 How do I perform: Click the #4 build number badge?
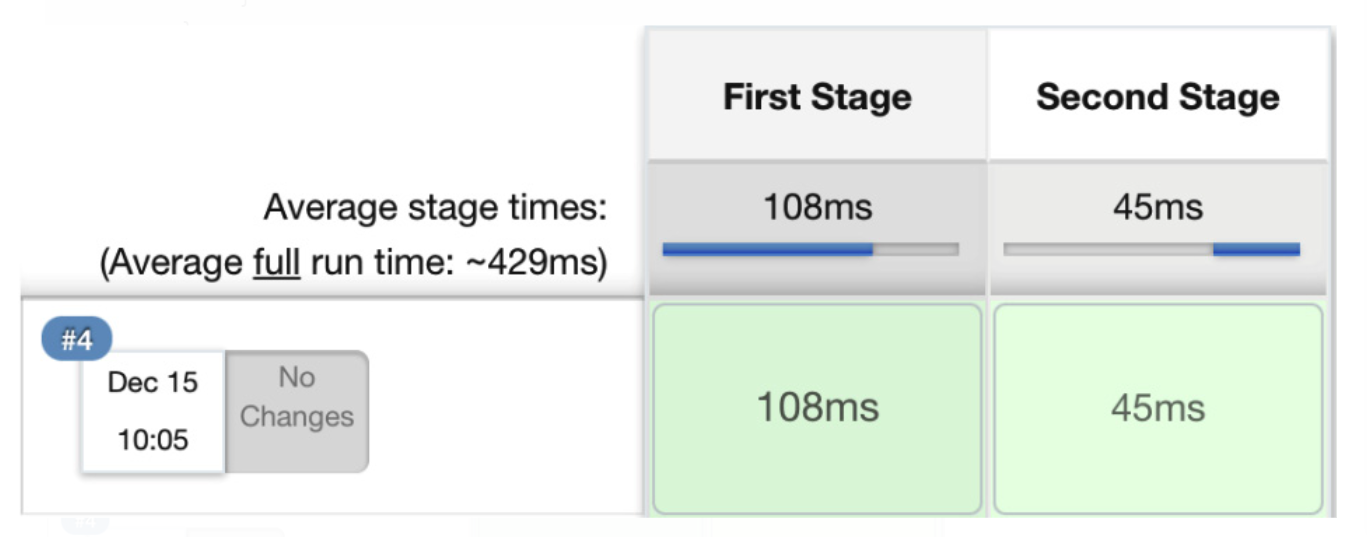(x=76, y=340)
